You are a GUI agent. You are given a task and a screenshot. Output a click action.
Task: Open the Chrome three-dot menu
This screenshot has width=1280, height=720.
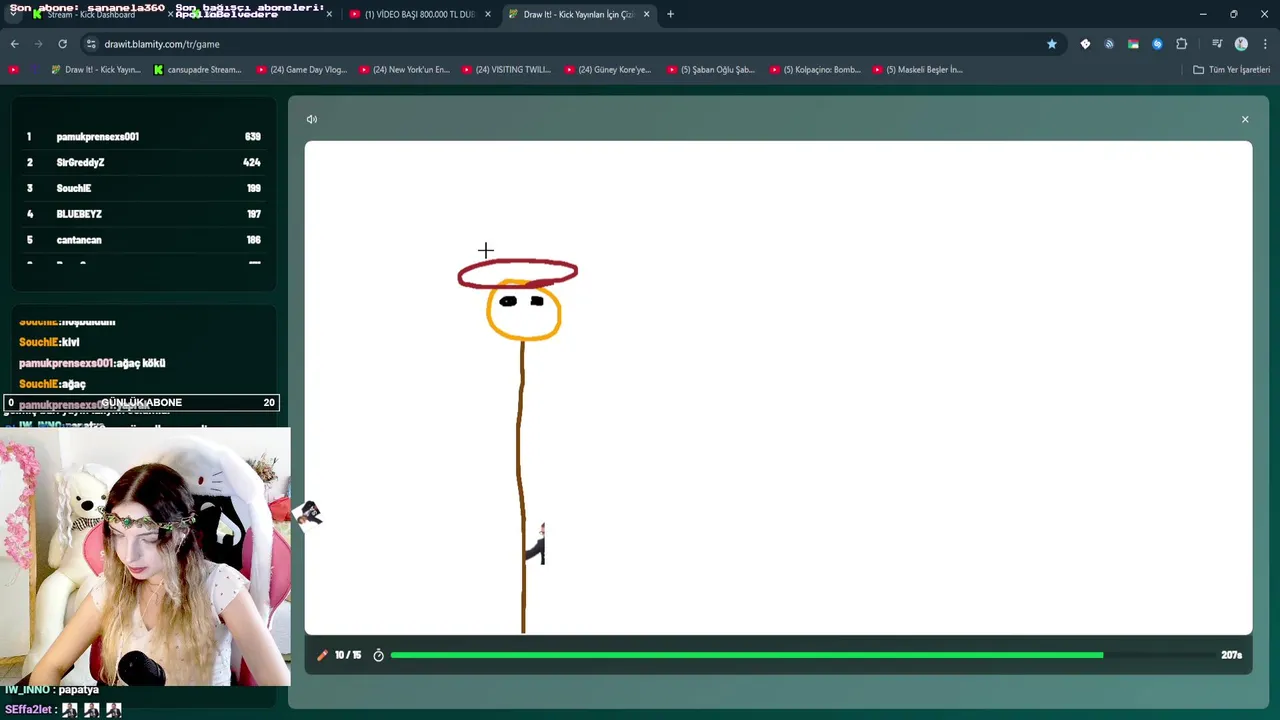[x=1265, y=44]
